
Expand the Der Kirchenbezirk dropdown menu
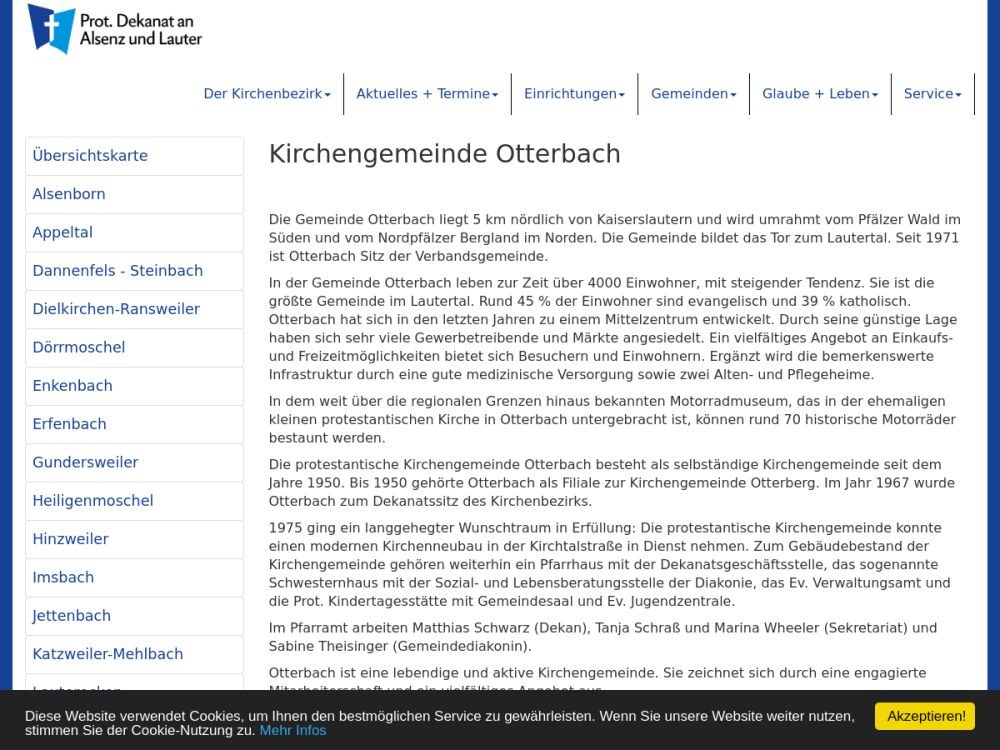267,94
